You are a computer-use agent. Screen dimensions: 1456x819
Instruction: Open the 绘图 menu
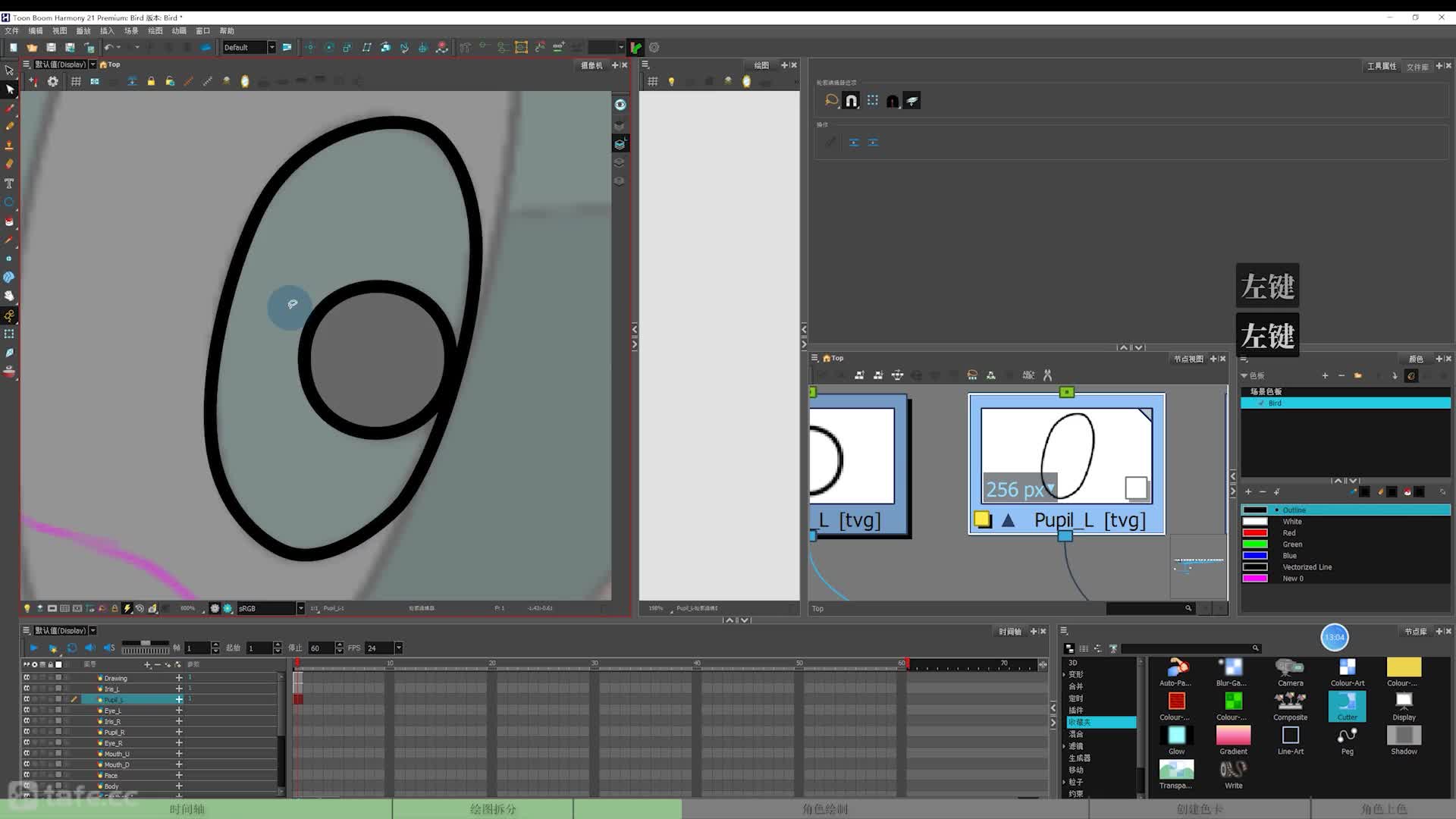click(155, 31)
